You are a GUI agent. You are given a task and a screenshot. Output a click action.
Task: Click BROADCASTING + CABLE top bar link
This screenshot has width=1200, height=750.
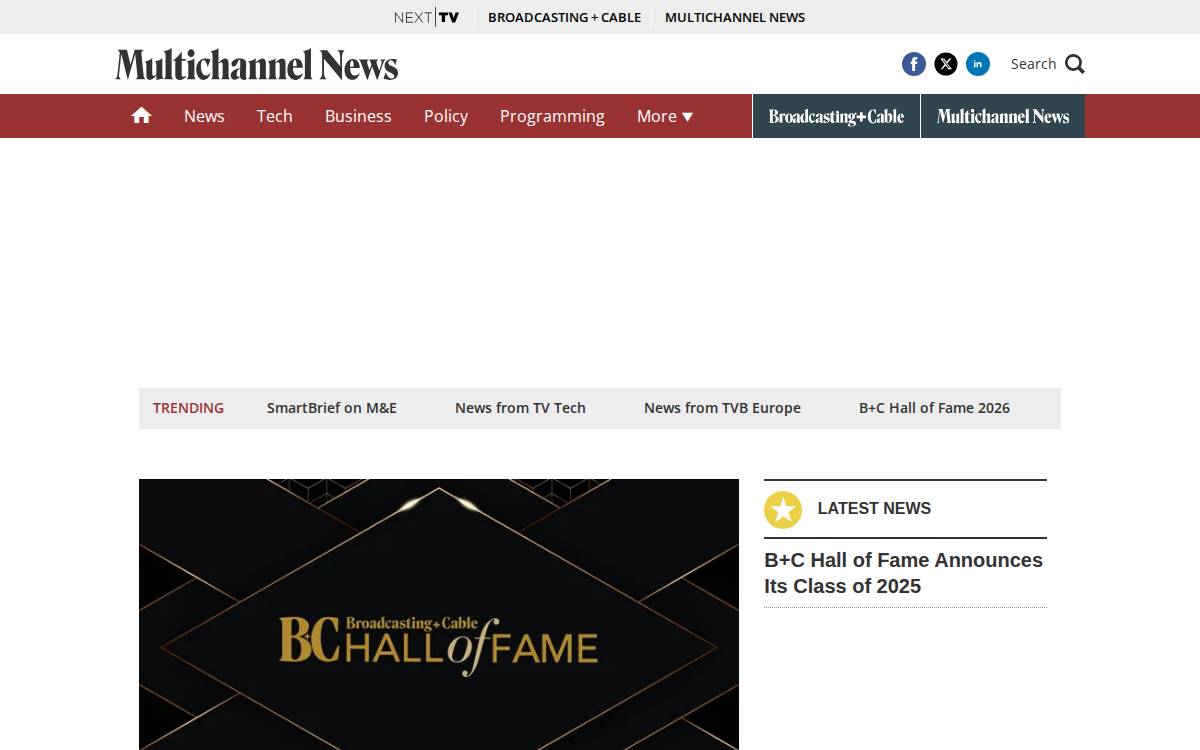pos(564,17)
